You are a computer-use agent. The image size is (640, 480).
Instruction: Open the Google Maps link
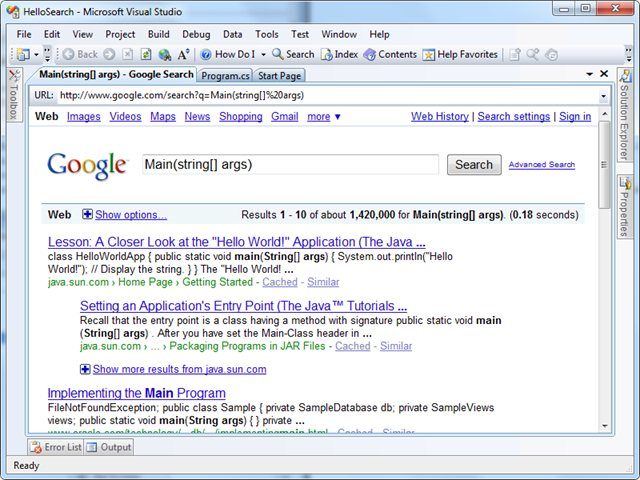point(163,117)
